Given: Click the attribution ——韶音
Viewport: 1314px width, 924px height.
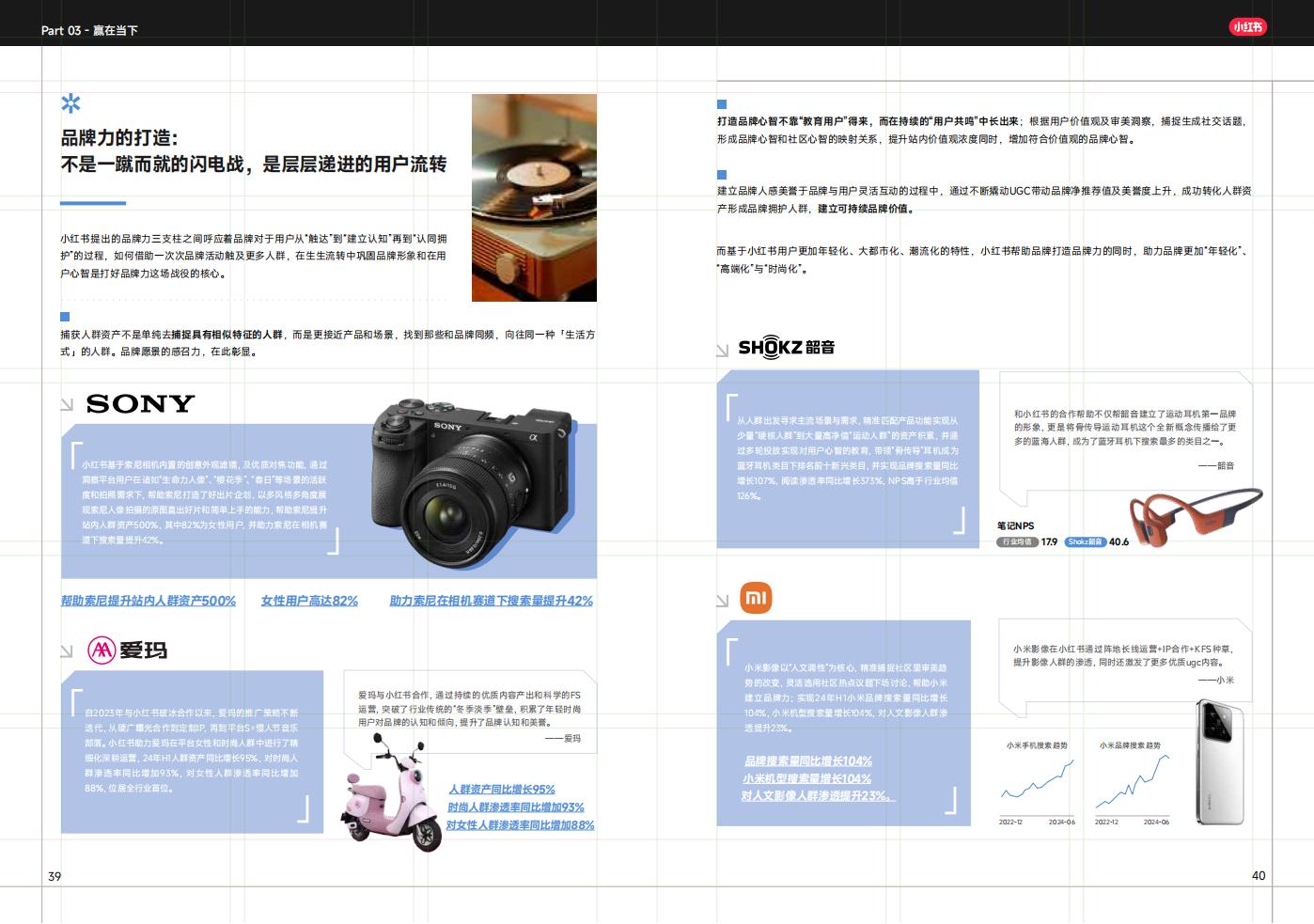Looking at the screenshot, I should [1216, 465].
